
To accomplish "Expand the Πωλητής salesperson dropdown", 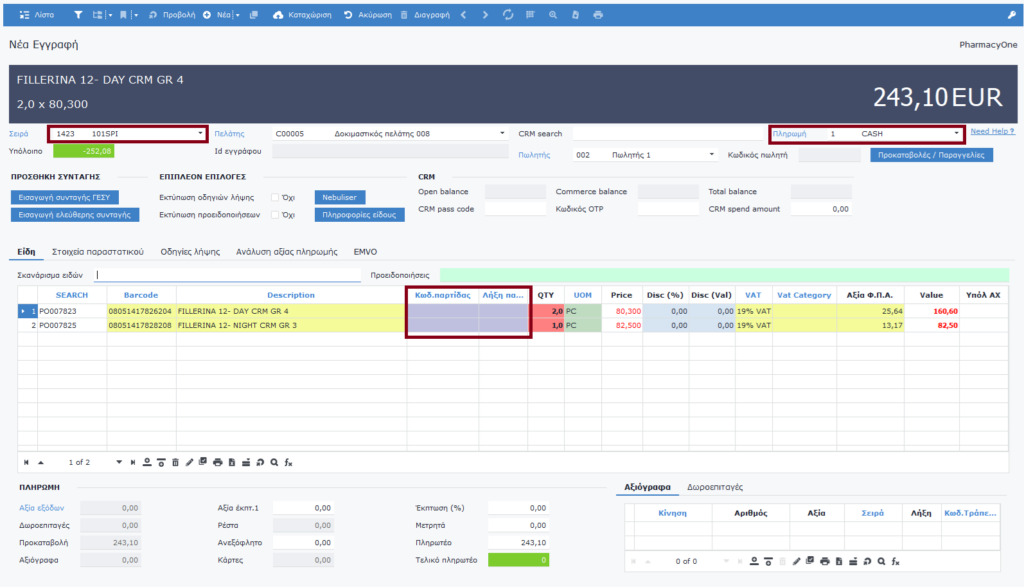I will [712, 155].
